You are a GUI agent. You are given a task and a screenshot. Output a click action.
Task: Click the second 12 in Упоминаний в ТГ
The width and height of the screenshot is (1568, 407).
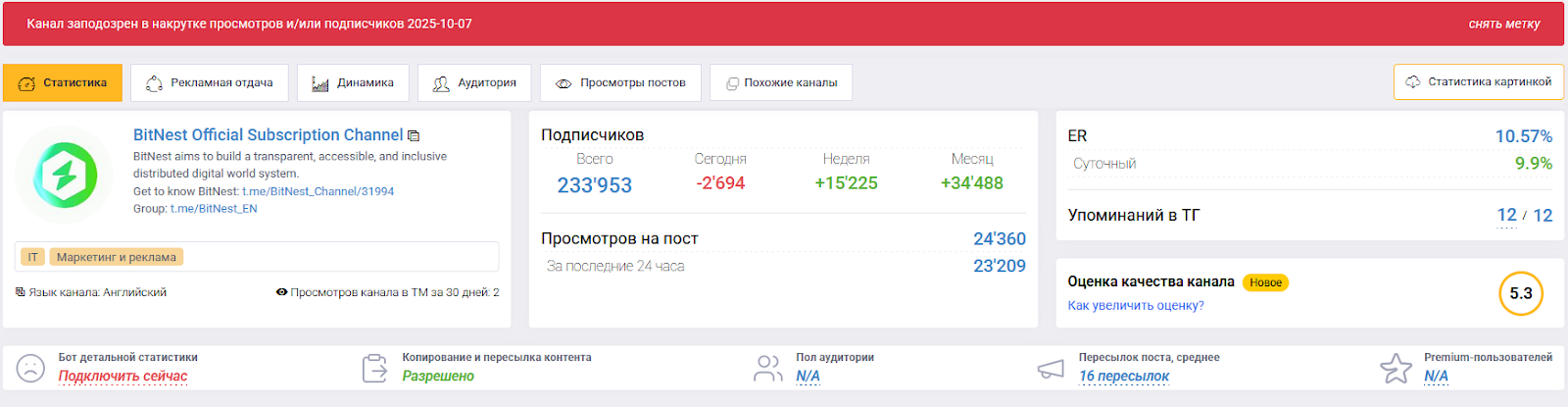click(1543, 215)
